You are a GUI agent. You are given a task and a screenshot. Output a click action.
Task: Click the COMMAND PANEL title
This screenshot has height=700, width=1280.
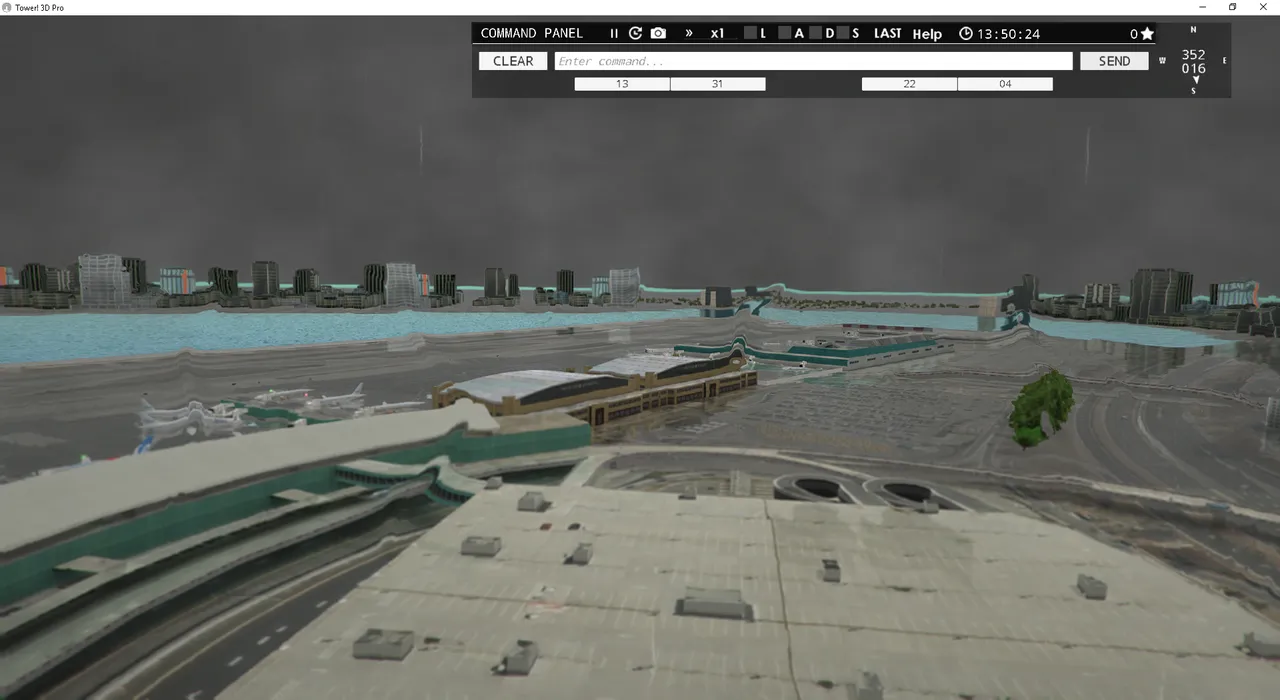(x=532, y=33)
